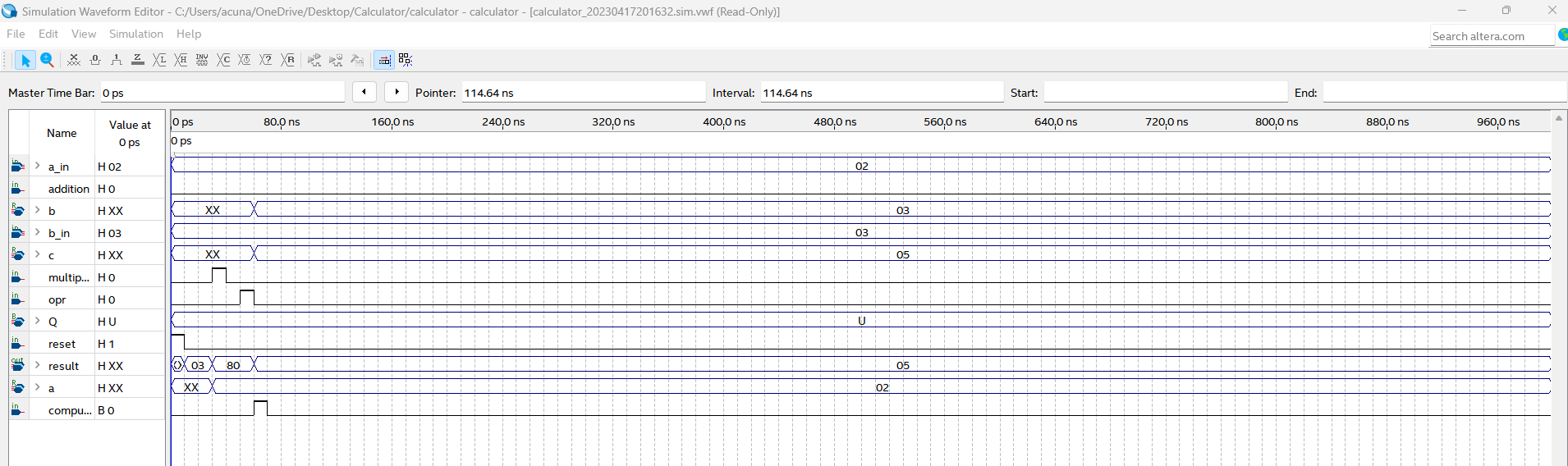This screenshot has height=466, width=1568.
Task: Click the Interval value field
Action: tap(882, 93)
